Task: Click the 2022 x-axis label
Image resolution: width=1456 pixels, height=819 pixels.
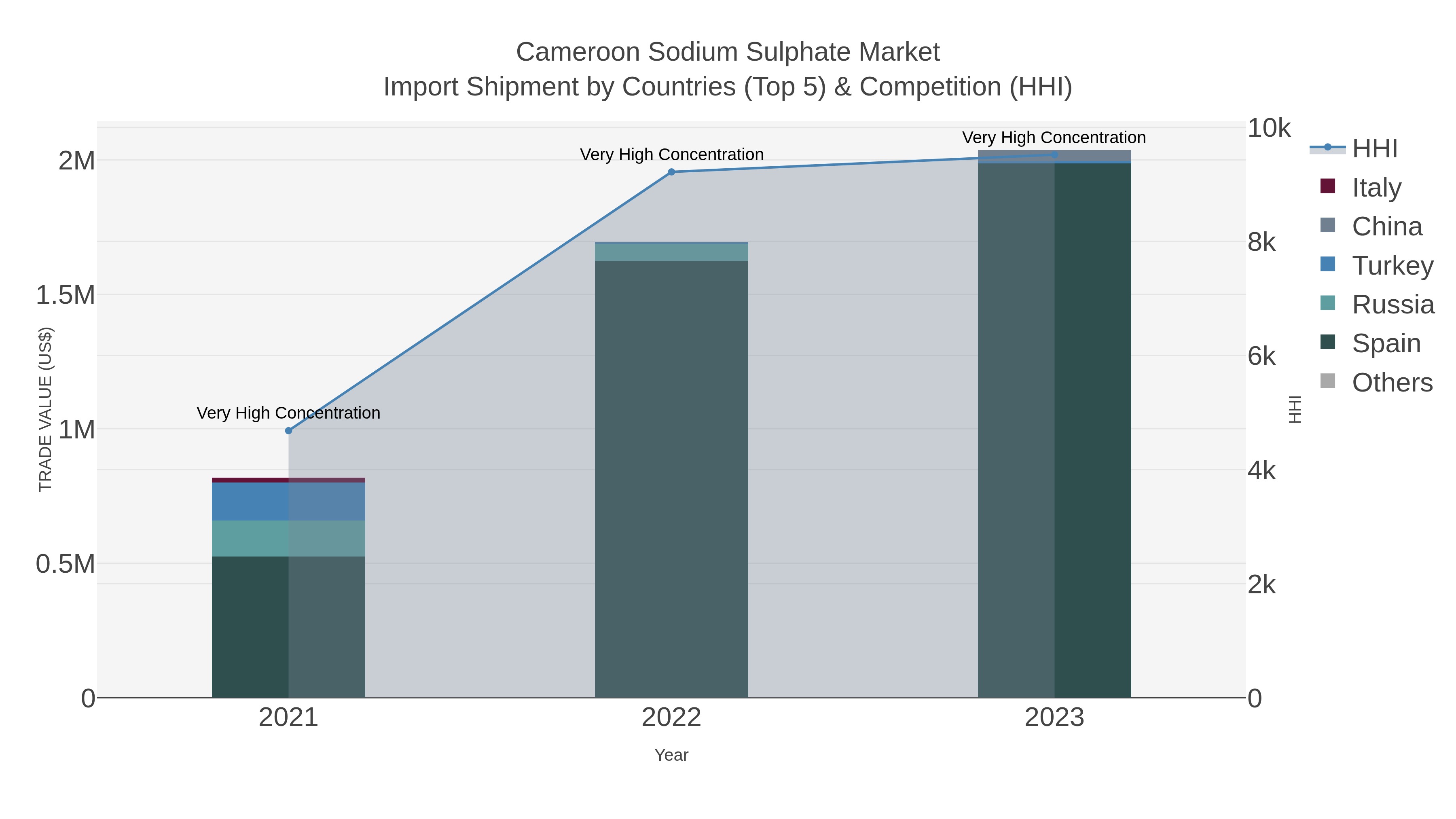Action: coord(671,718)
